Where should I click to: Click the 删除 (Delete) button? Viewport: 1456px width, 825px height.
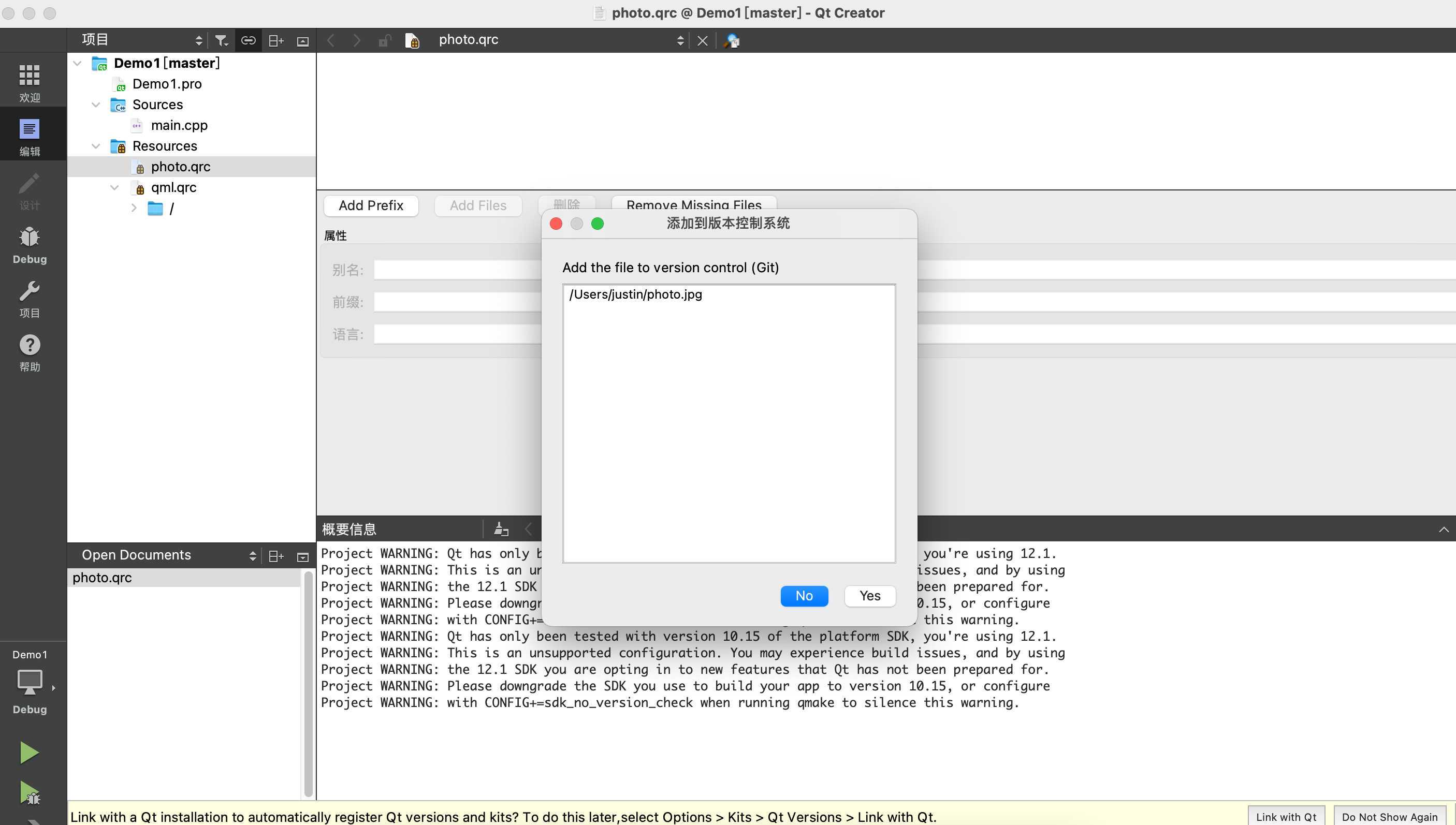coord(567,203)
